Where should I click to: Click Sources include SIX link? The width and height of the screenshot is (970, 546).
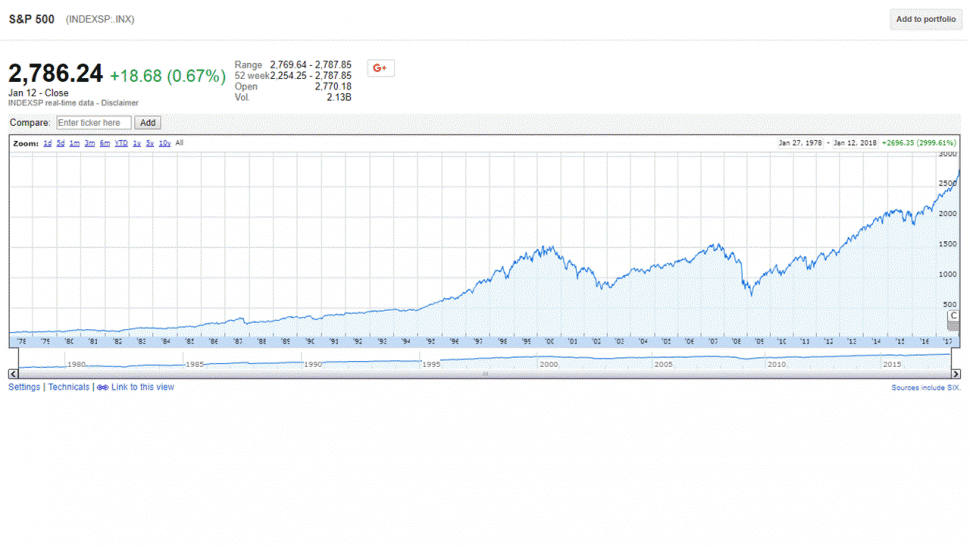(925, 388)
